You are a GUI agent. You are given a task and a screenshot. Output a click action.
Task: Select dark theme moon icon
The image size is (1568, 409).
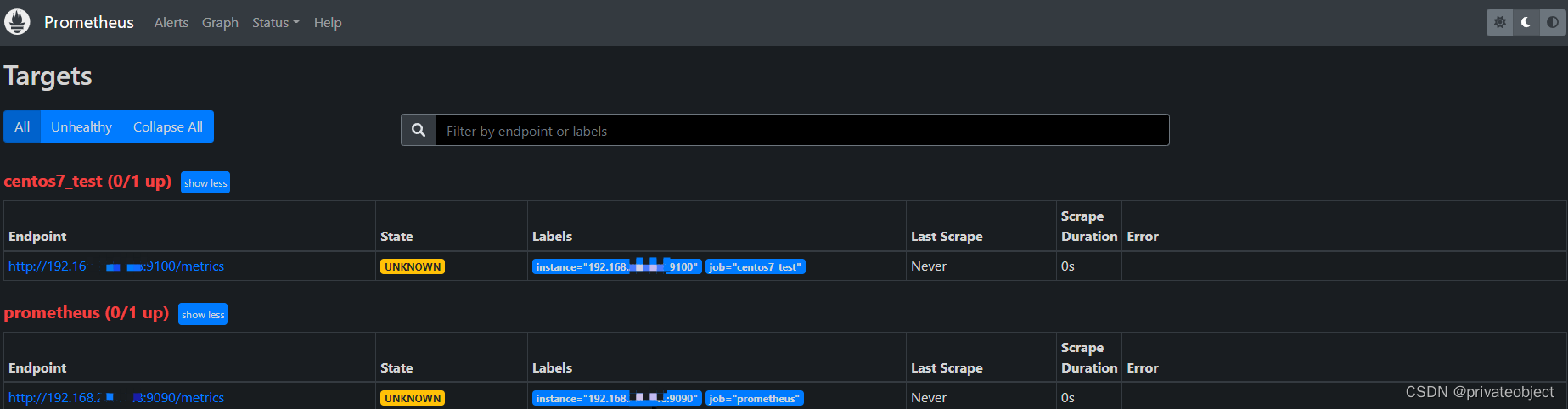(x=1526, y=23)
